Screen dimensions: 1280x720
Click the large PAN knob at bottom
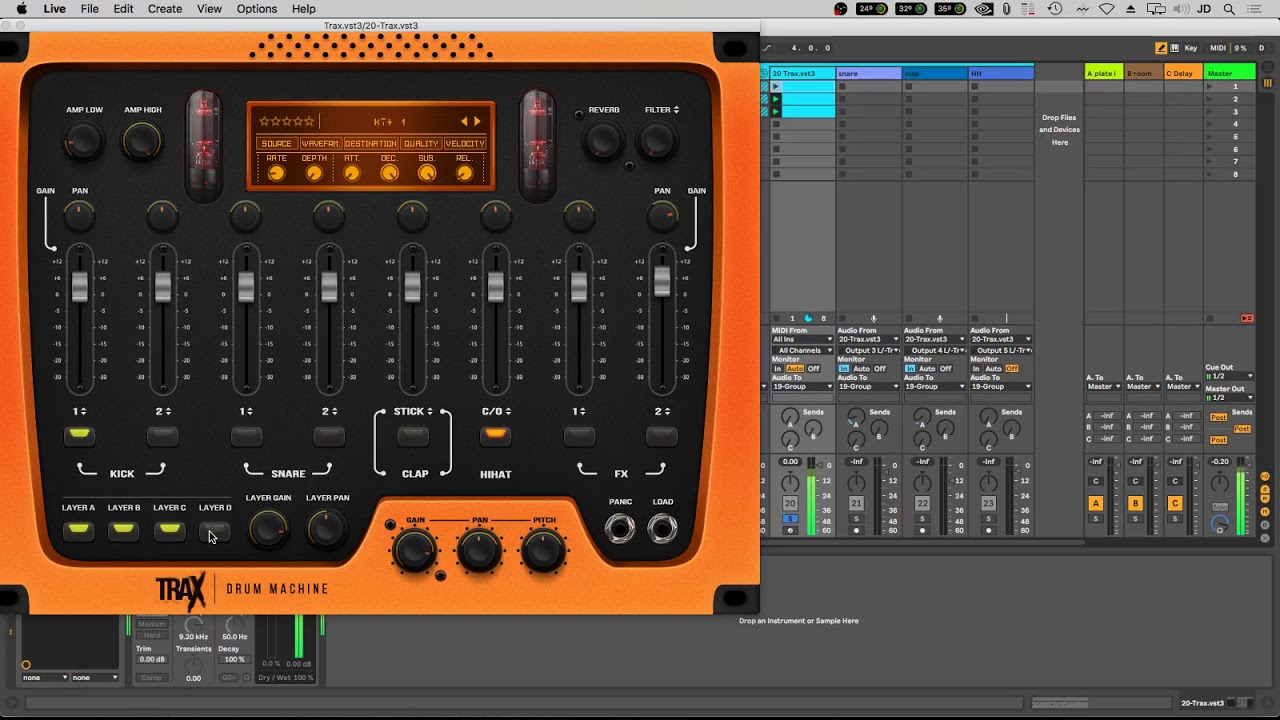(479, 550)
